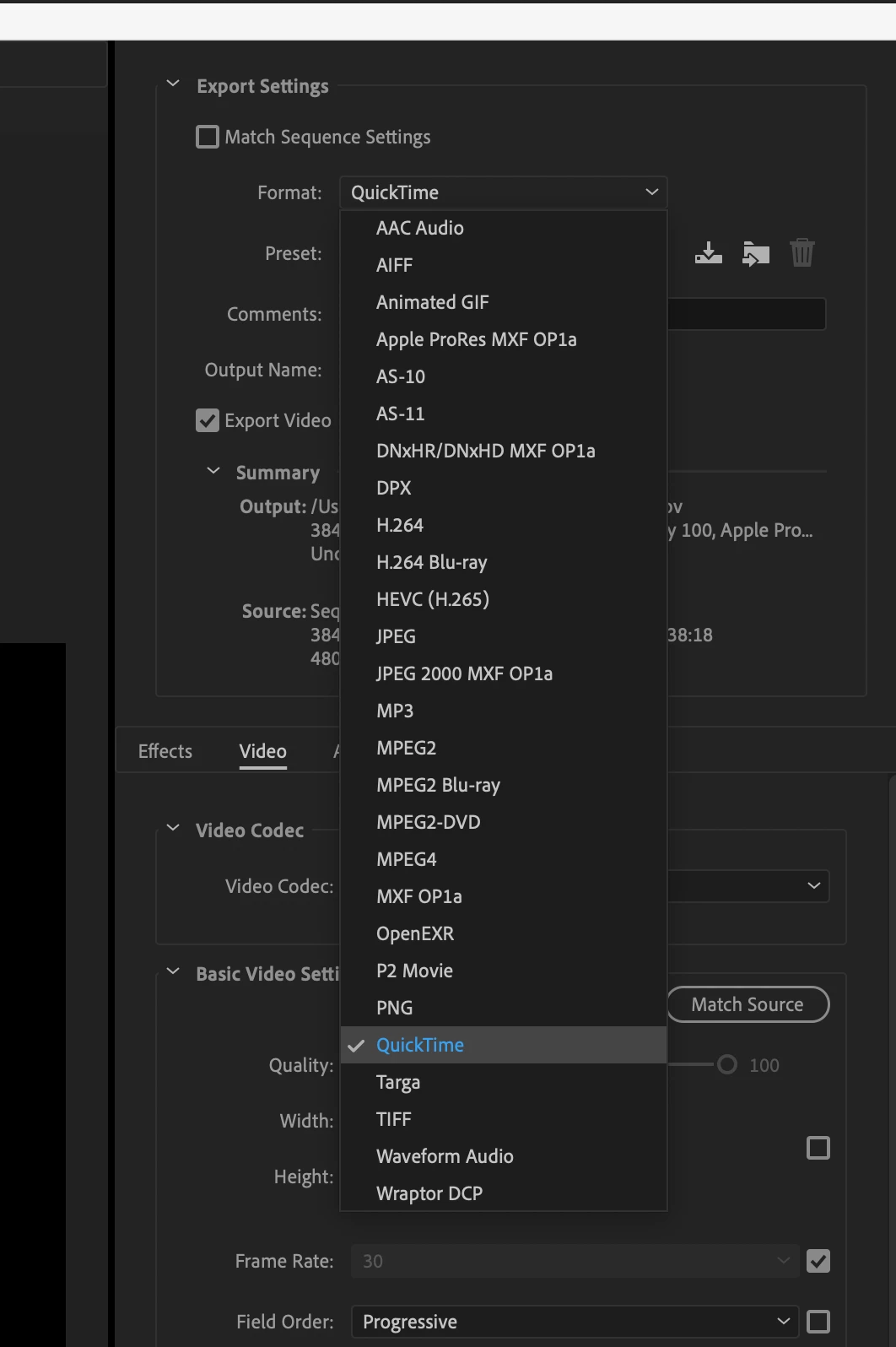Uncheck the Export Video checkbox
The image size is (896, 1347).
pyautogui.click(x=208, y=420)
